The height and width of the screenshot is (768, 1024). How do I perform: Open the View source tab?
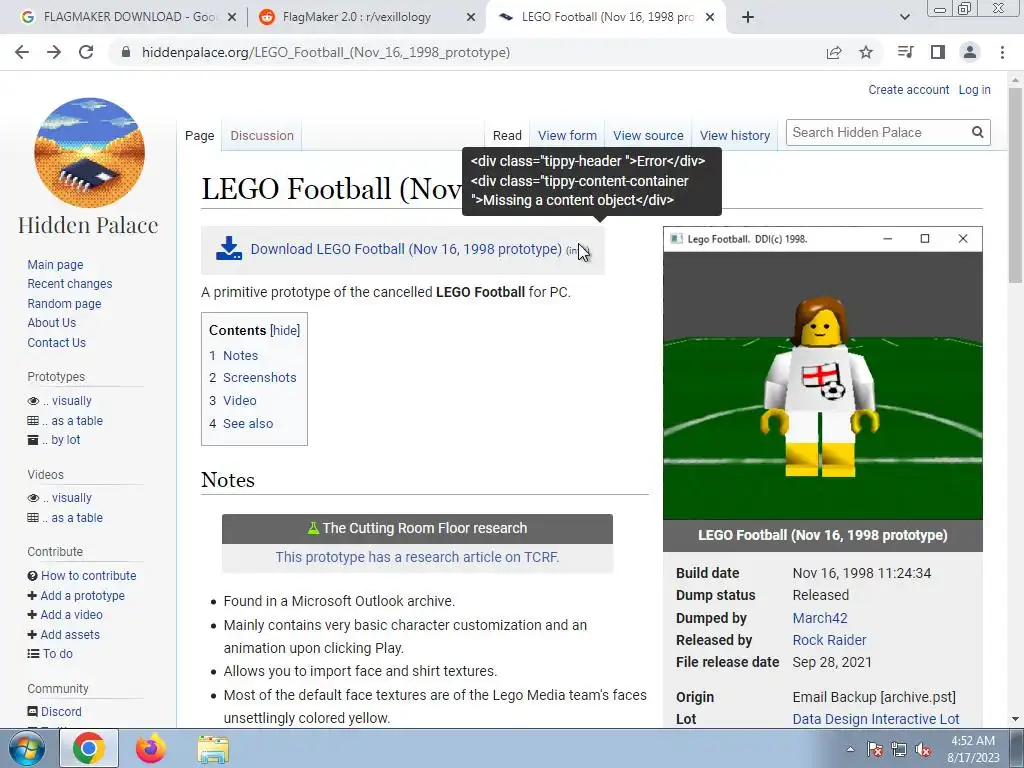pos(648,135)
